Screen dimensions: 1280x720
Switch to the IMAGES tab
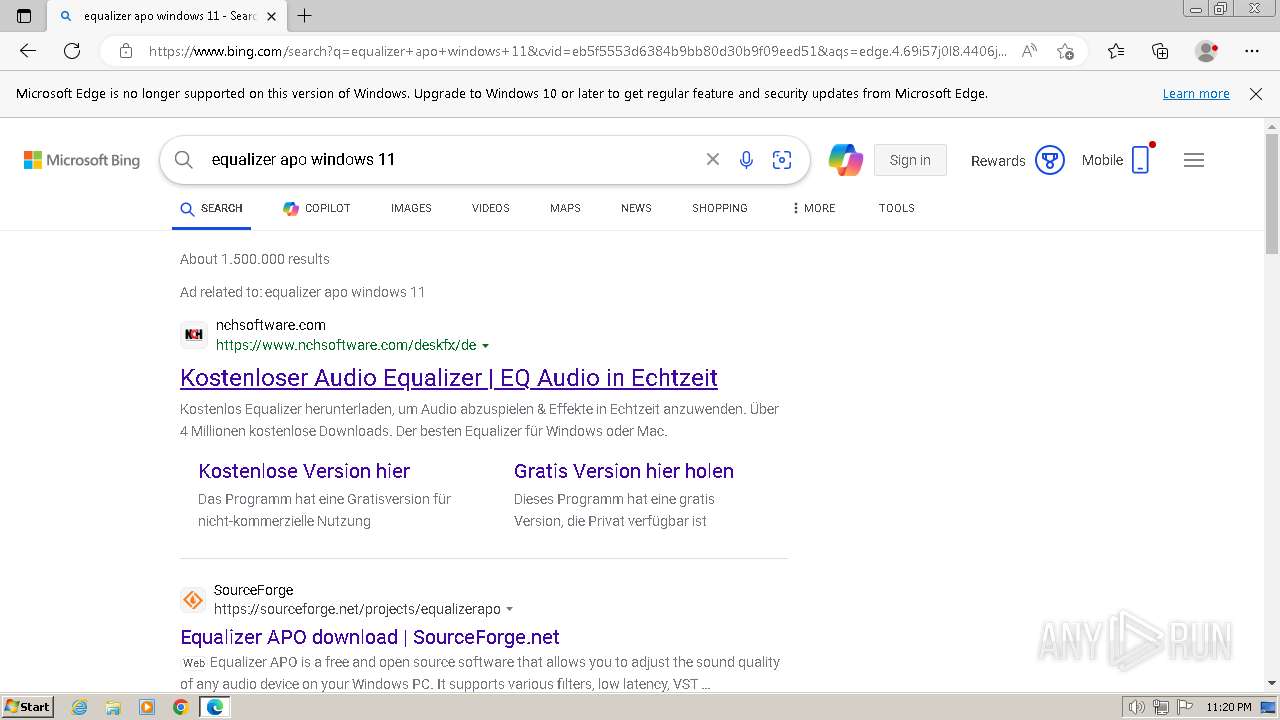pyautogui.click(x=411, y=208)
